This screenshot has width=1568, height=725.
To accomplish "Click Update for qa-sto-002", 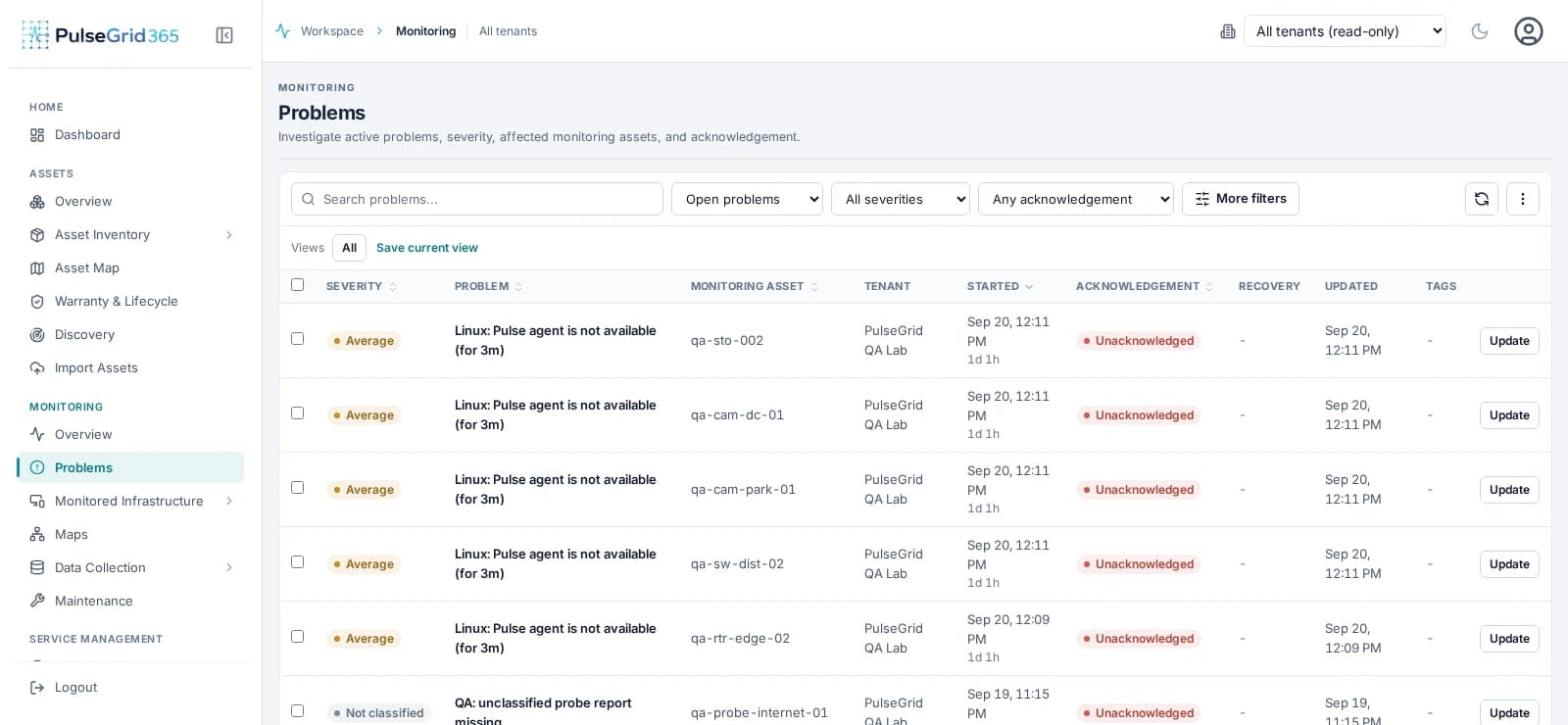I will (x=1509, y=341).
